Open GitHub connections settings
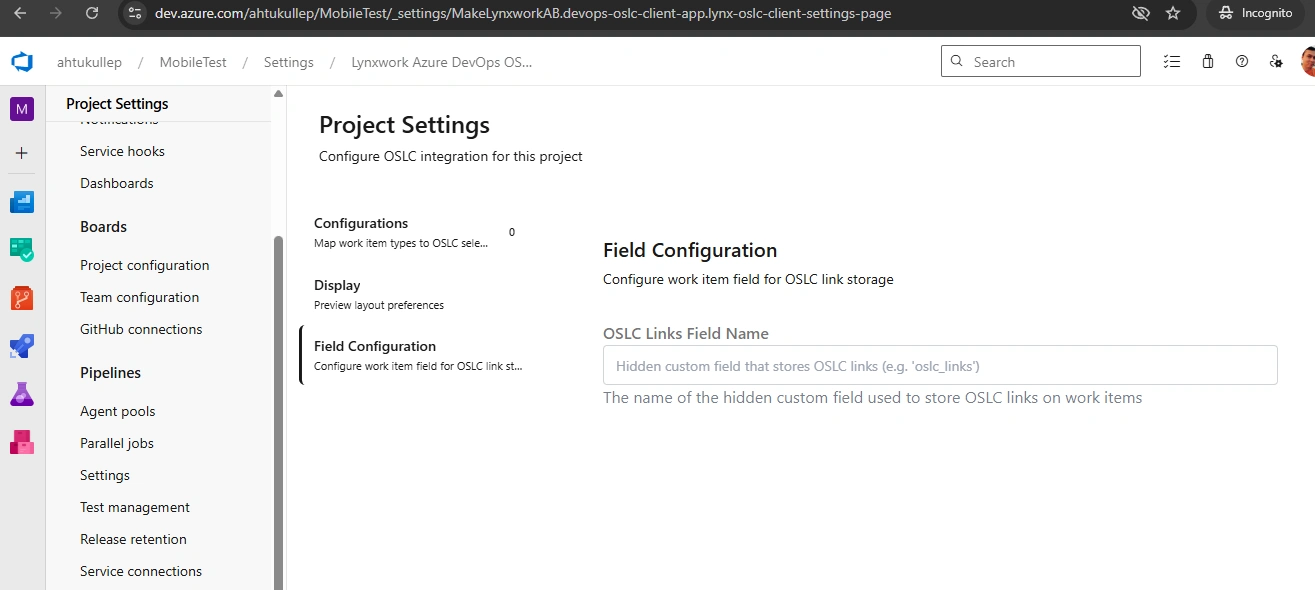Image resolution: width=1315 pixels, height=590 pixels. [141, 329]
